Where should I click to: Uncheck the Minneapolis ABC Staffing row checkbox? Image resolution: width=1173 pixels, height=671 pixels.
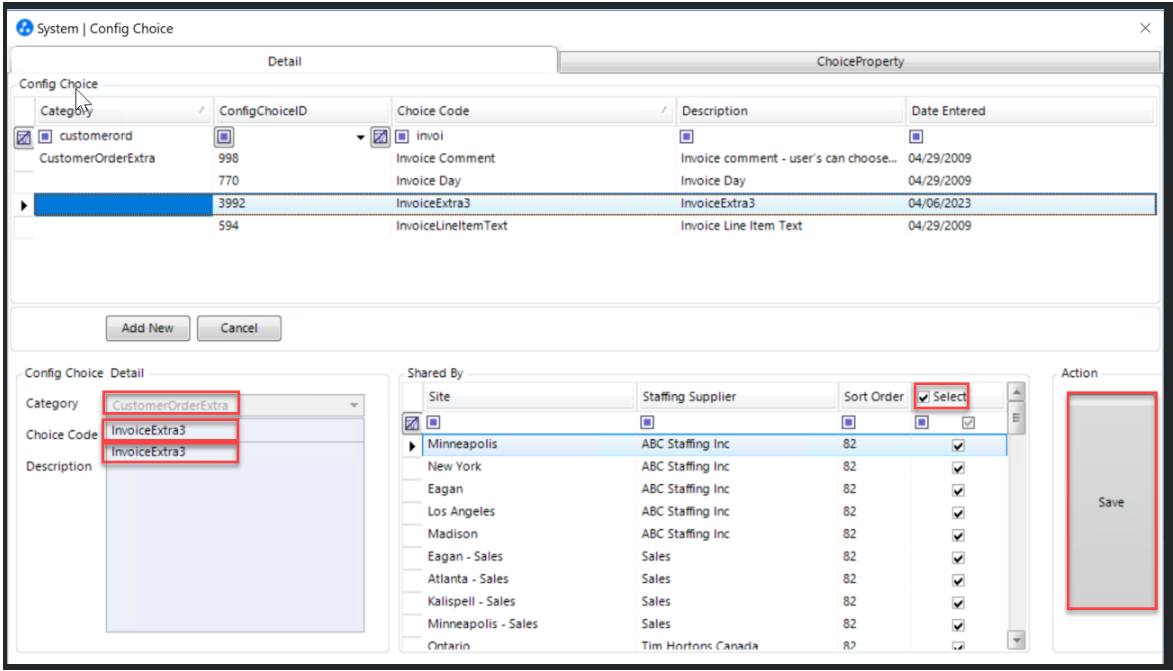958,446
